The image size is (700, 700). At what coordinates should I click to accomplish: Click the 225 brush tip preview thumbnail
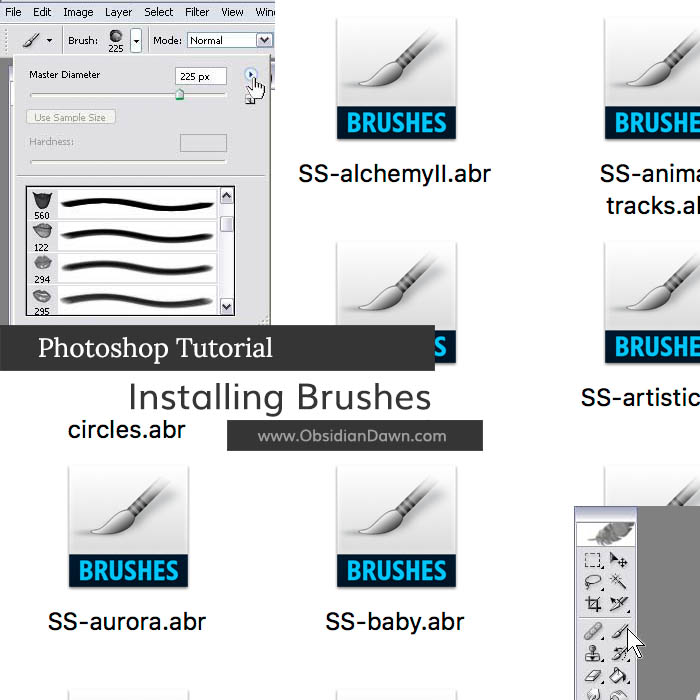(116, 36)
